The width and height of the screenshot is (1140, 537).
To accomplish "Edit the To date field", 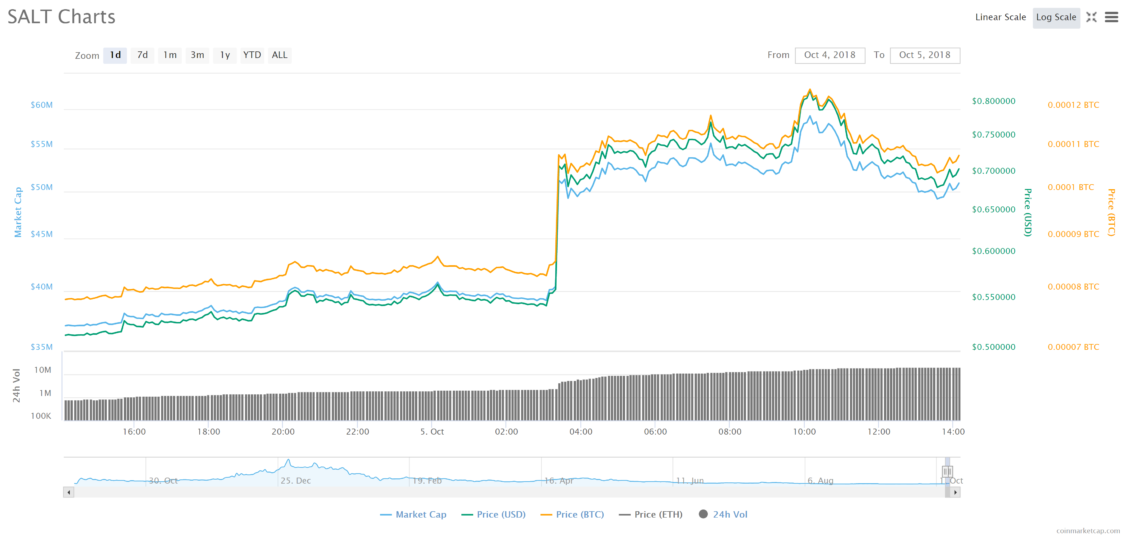I will 924,55.
